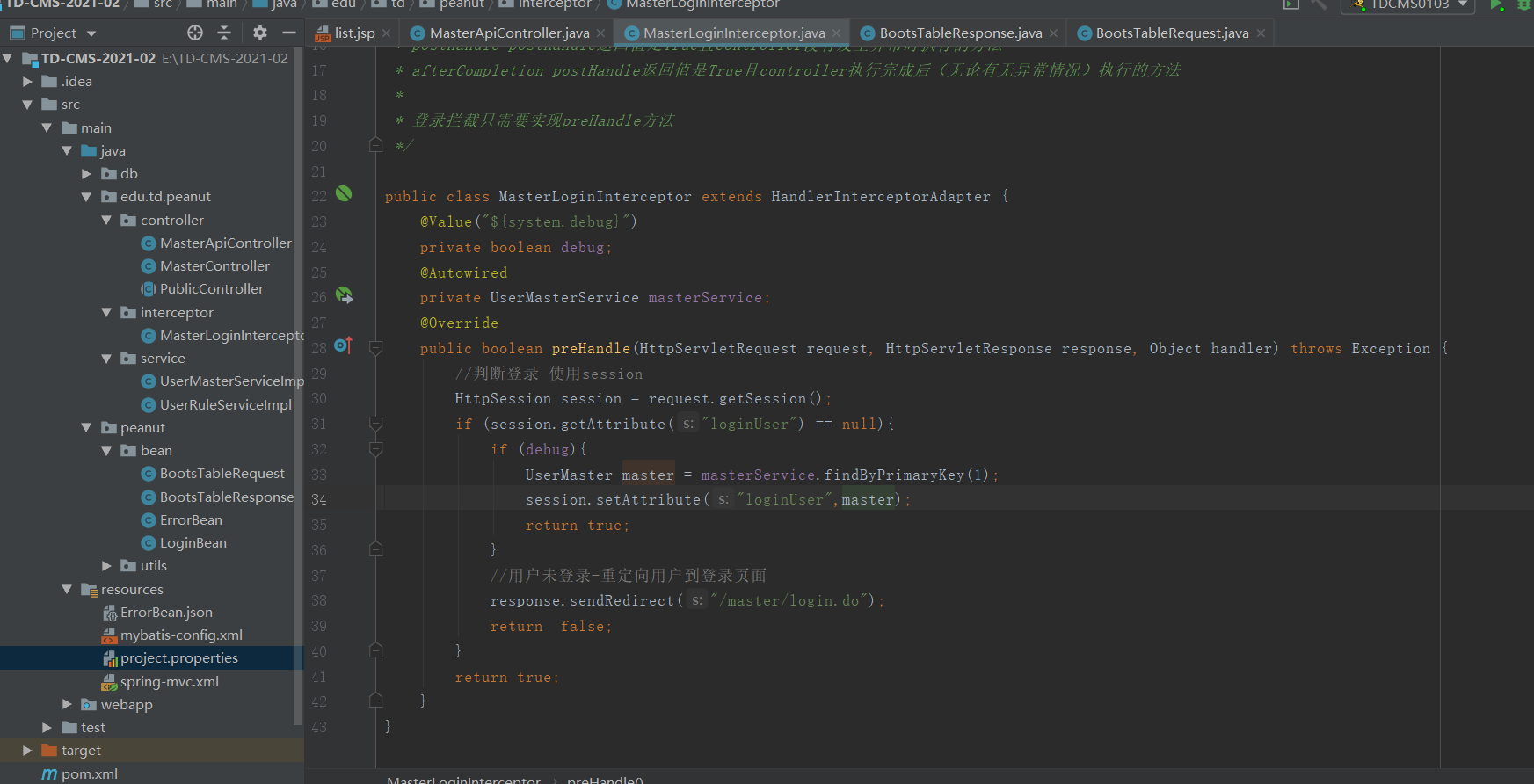
Task: Fold the debug if block line 32
Action: (x=376, y=449)
